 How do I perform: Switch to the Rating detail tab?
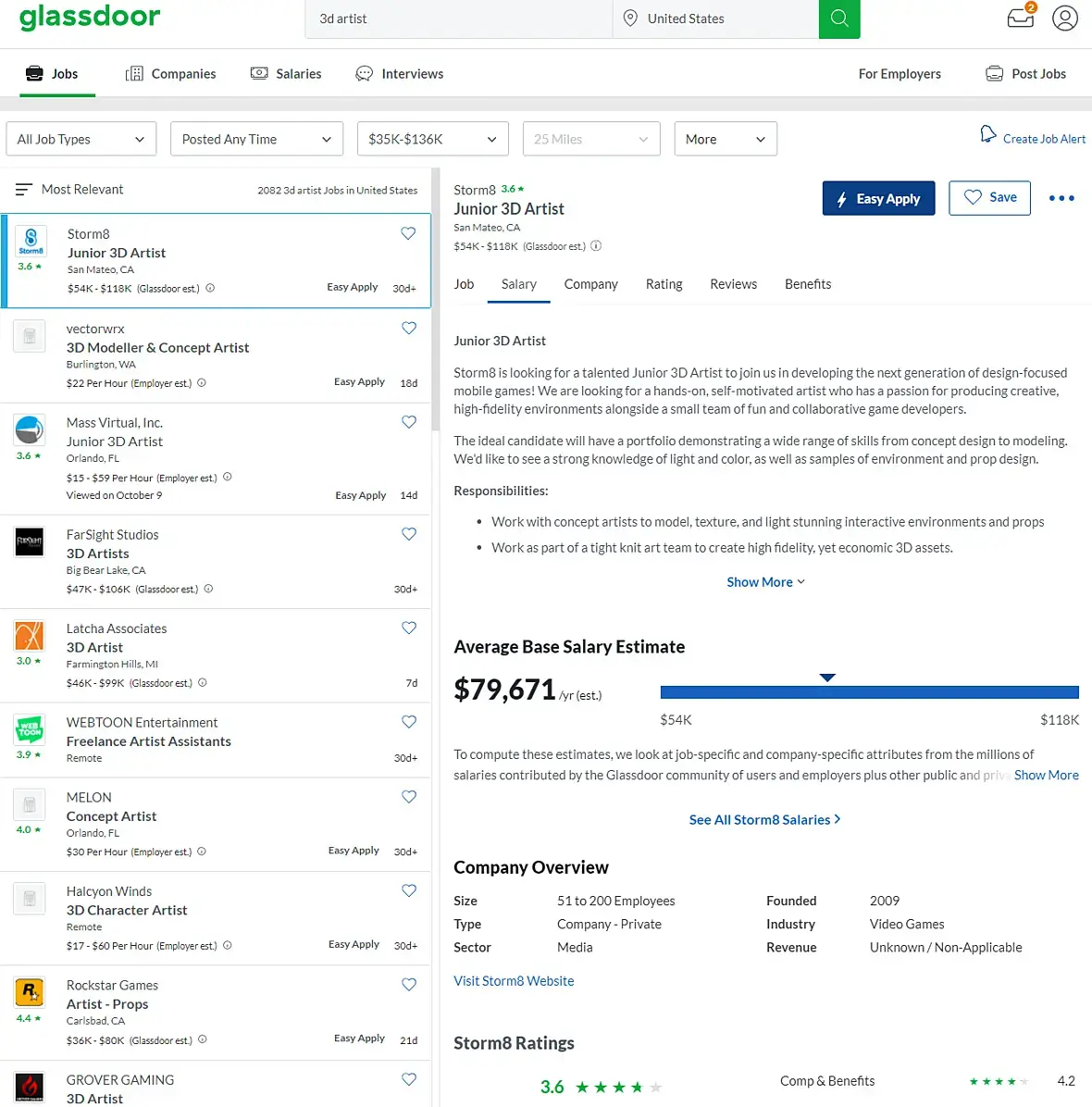(x=664, y=284)
